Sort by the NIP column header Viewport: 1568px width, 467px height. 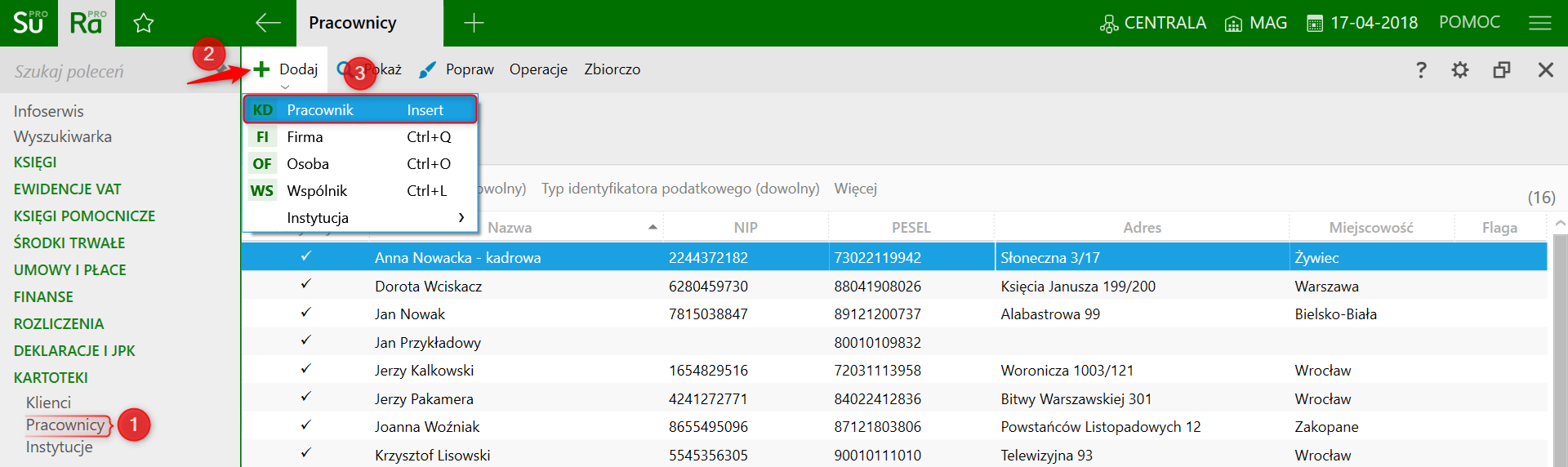tap(745, 227)
